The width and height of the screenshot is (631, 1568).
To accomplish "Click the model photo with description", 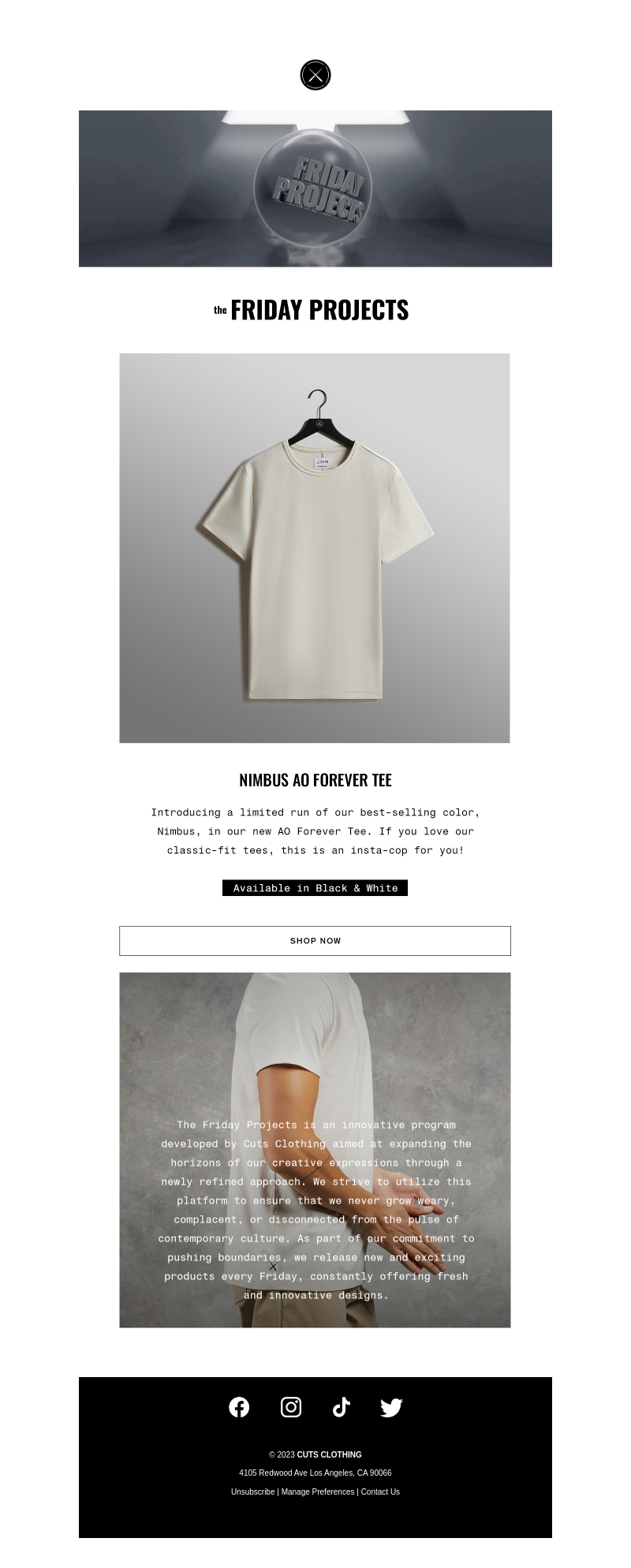I will click(315, 1150).
